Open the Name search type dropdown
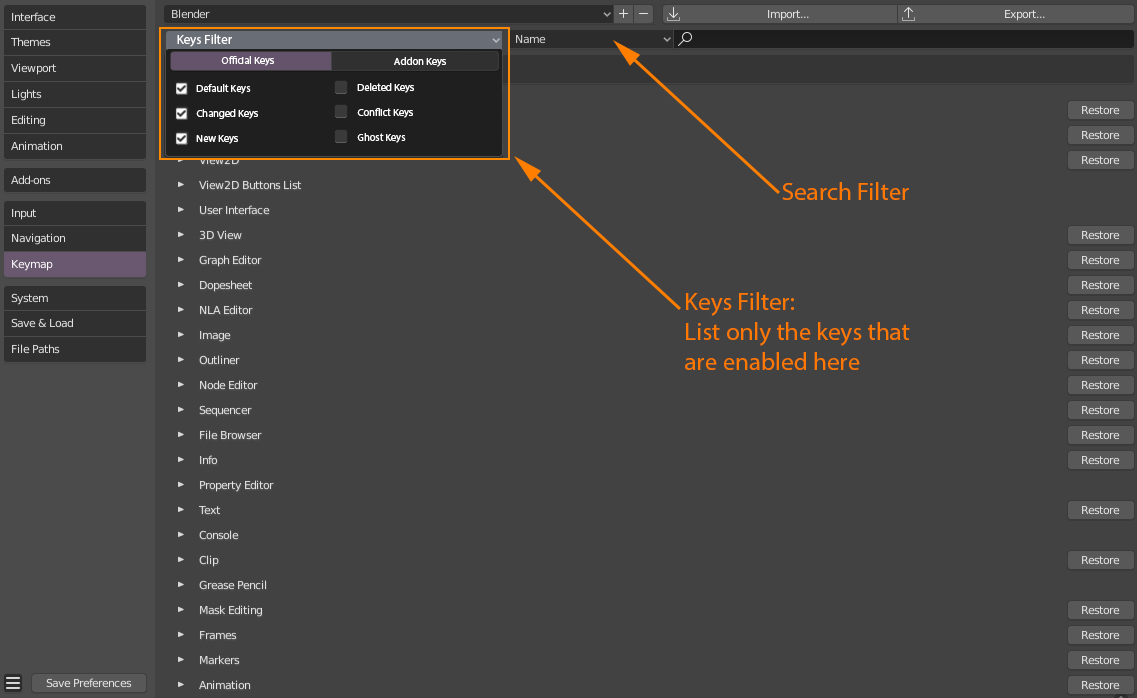The width and height of the screenshot is (1137, 698). 592,39
